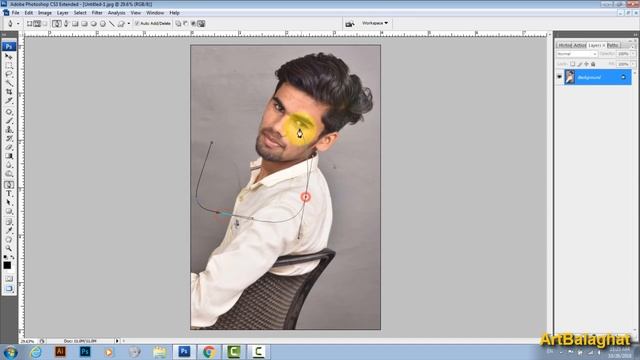
Task: Enable Shape layers mode in options bar
Action: point(29,24)
